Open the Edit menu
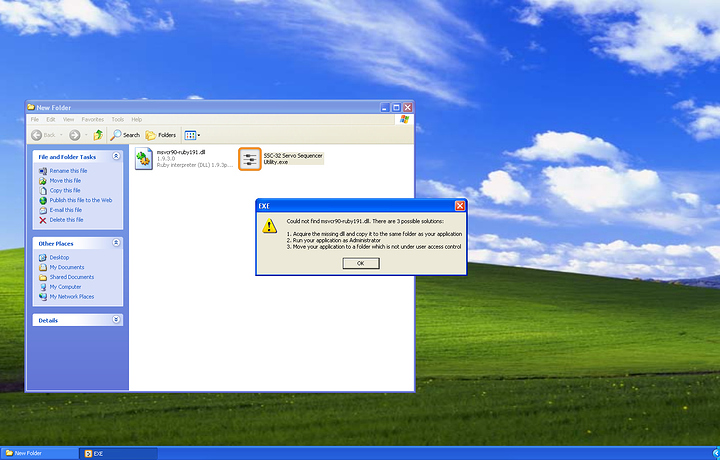 (x=51, y=119)
